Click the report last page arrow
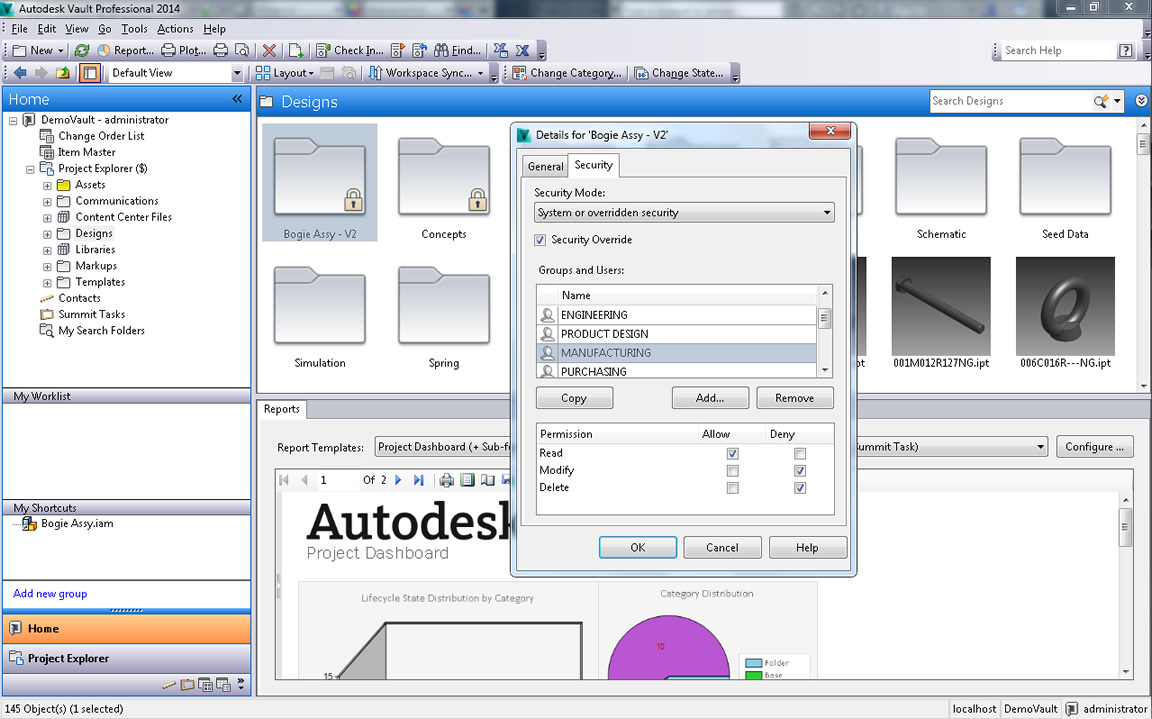Image resolution: width=1152 pixels, height=719 pixels. [x=418, y=480]
